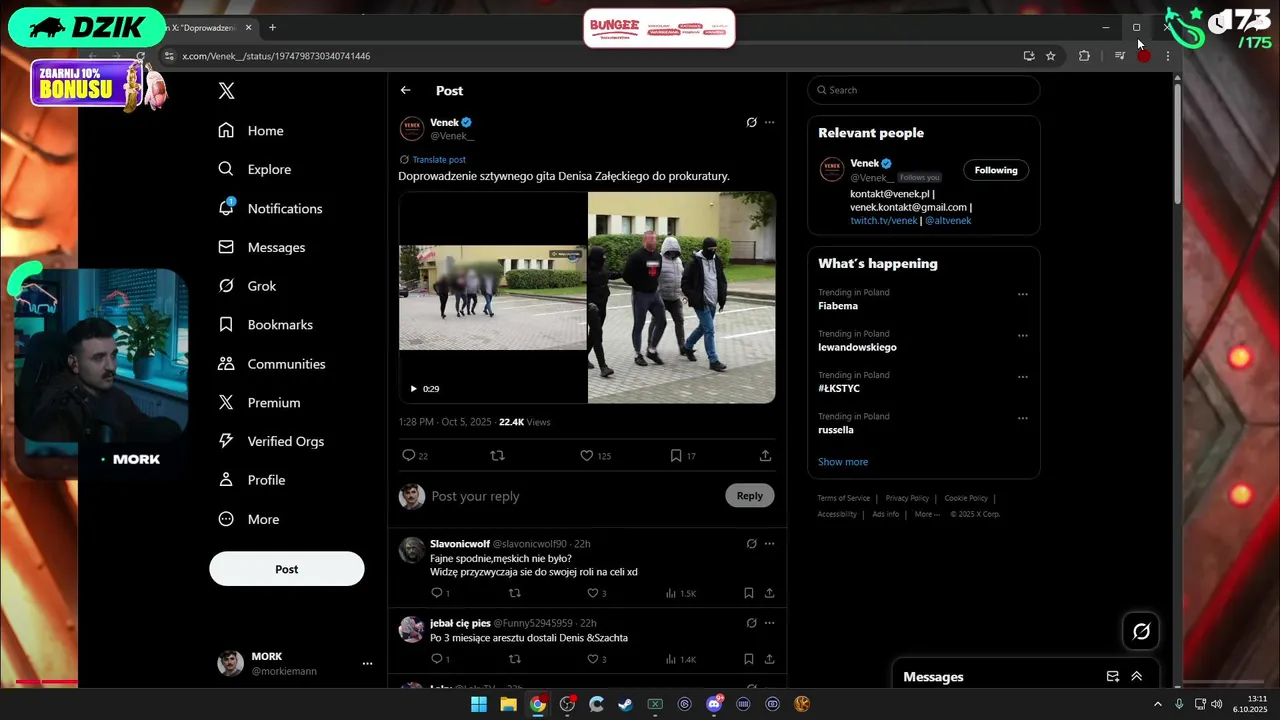Image resolution: width=1280 pixels, height=720 pixels.
Task: Click the reply icon with 22 replies
Action: (x=408, y=456)
